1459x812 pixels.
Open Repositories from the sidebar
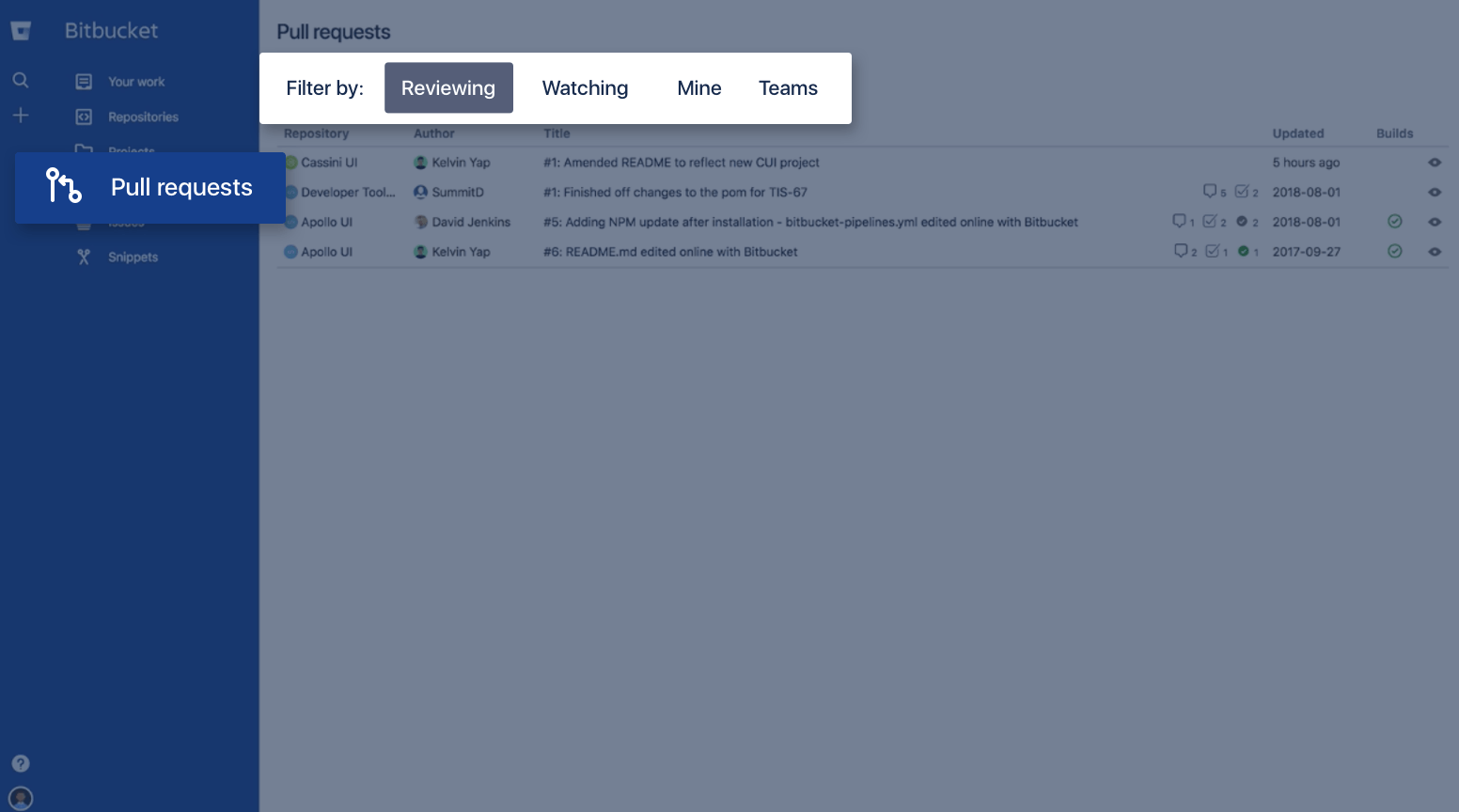coord(83,116)
